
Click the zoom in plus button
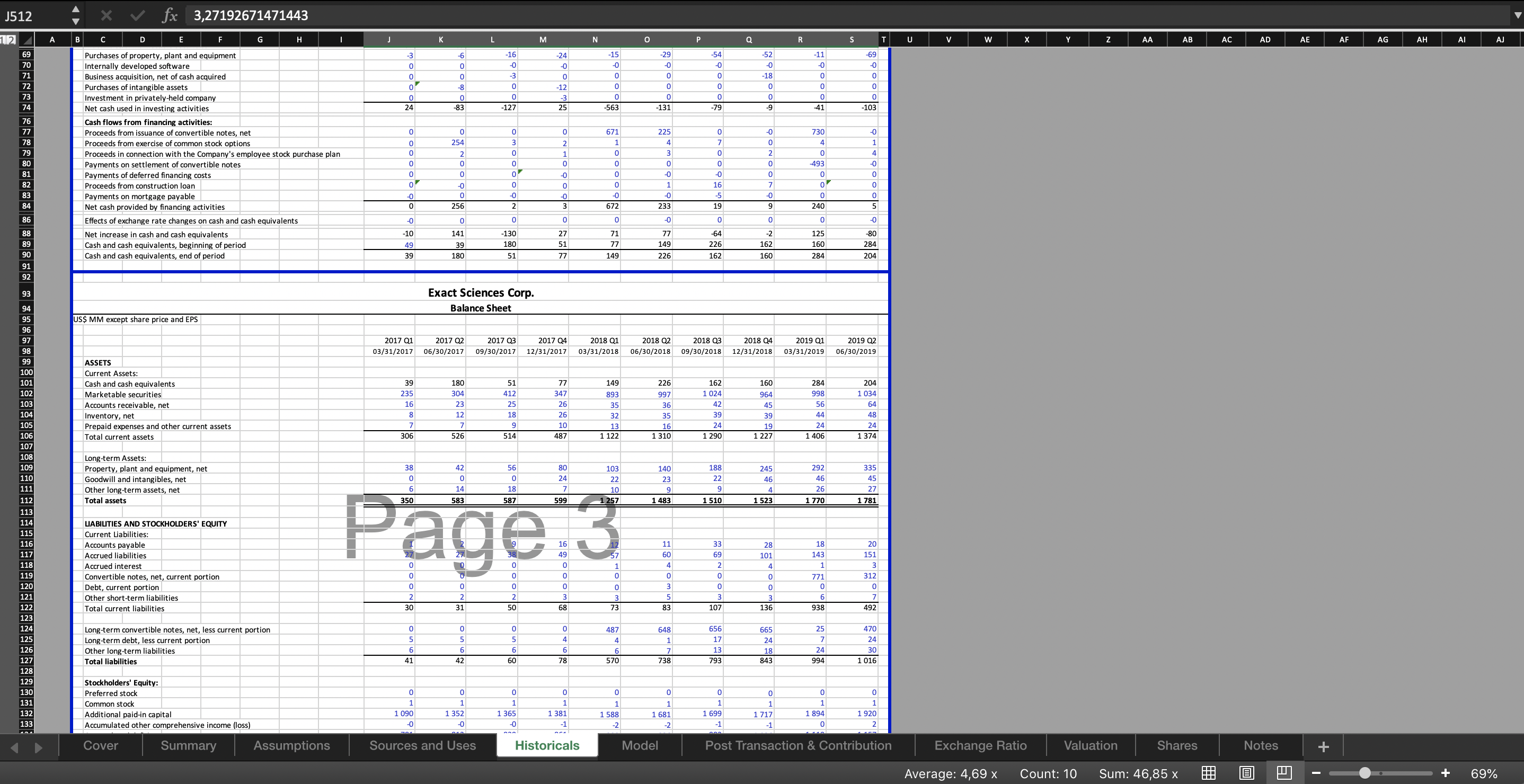(1446, 773)
